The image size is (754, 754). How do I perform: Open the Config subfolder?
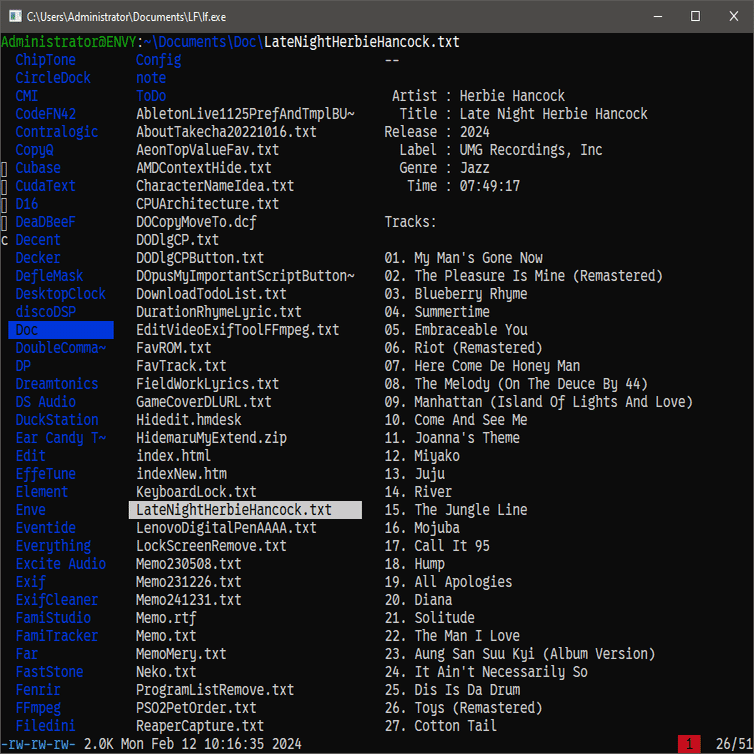159,60
